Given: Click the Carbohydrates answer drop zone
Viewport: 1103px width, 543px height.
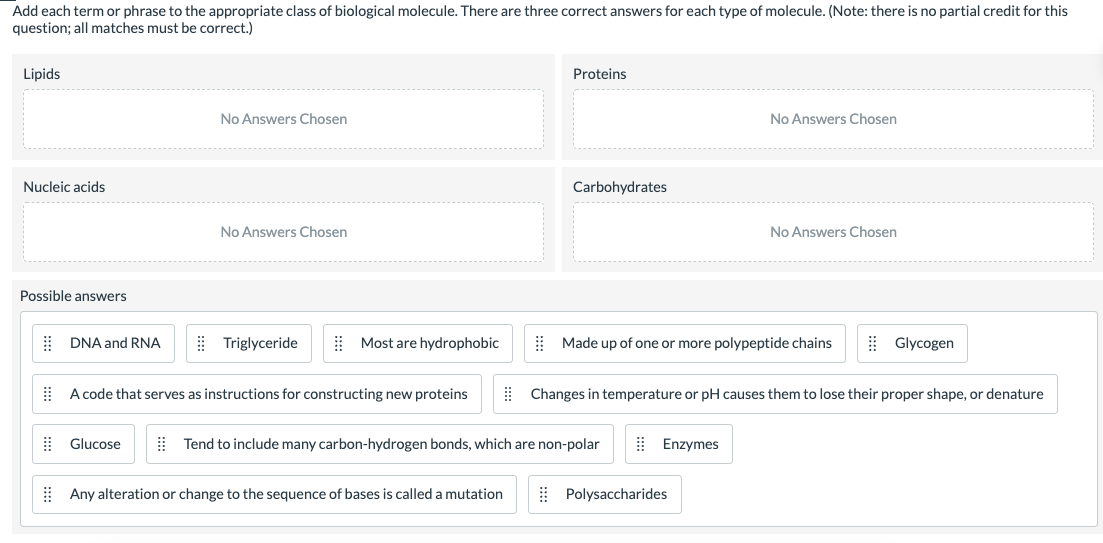Looking at the screenshot, I should coord(833,232).
